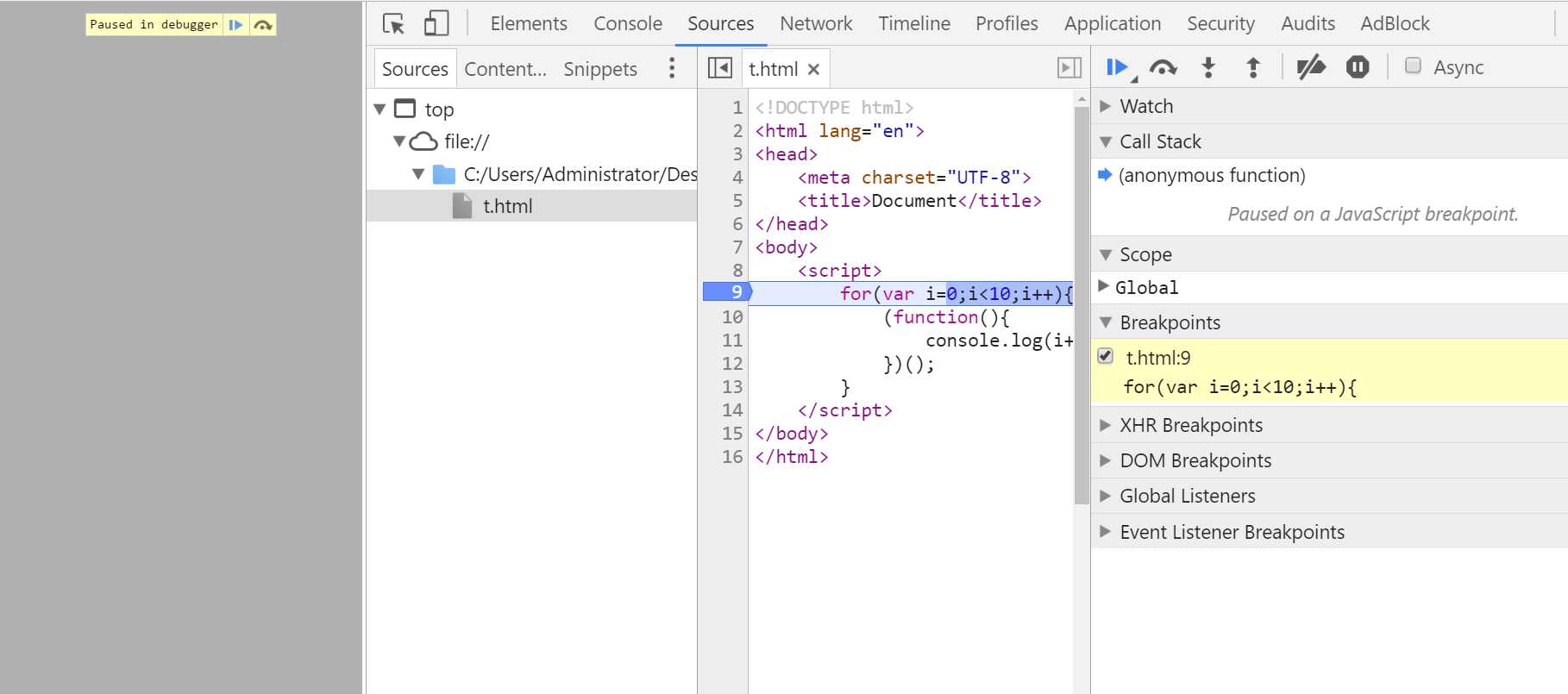Switch to the Elements tab

(529, 23)
